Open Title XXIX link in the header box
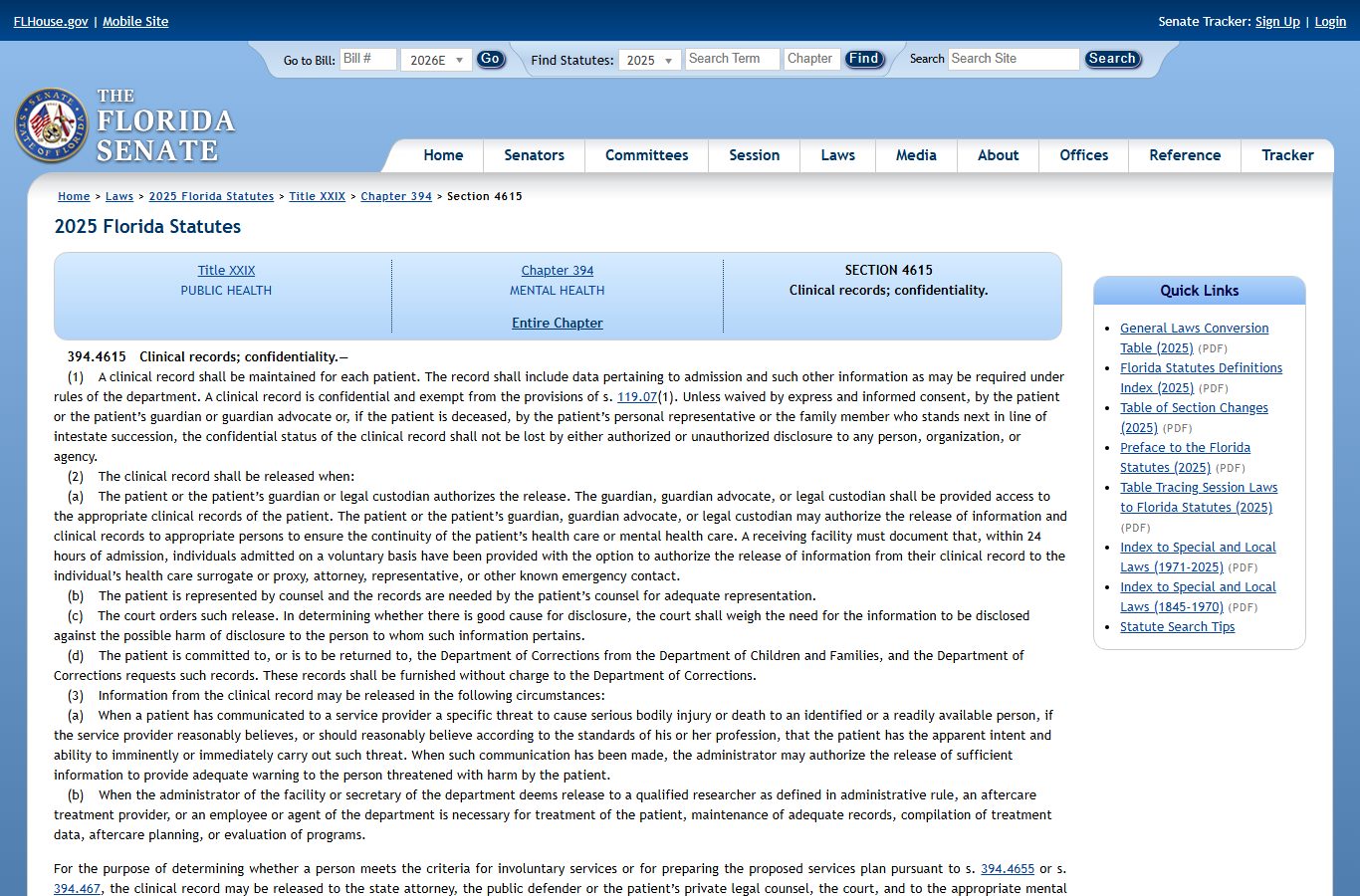The image size is (1360, 896). click(x=226, y=270)
